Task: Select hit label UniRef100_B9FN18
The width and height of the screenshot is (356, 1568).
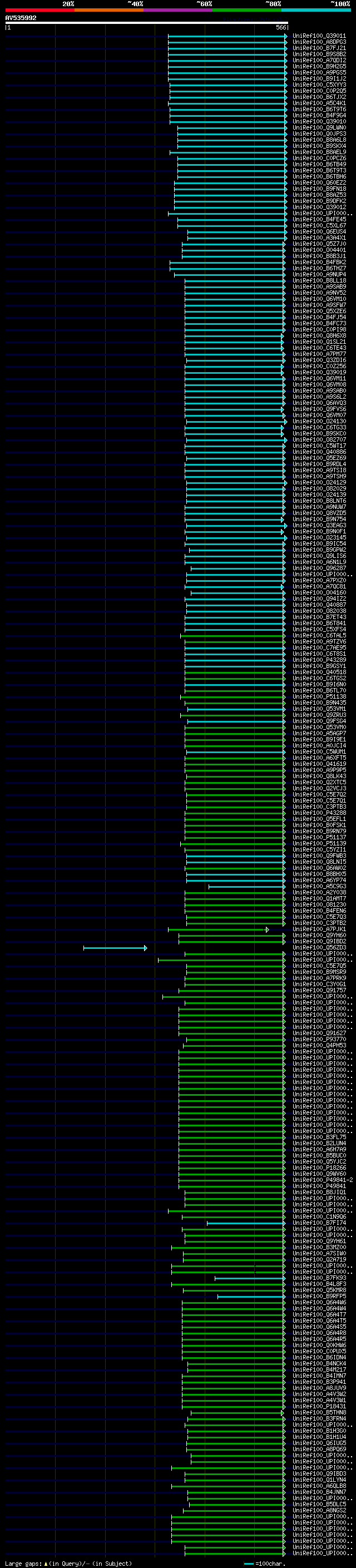Action: tap(319, 189)
